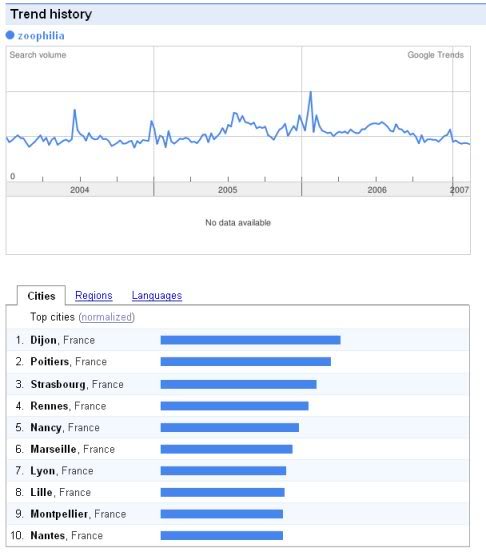Screen dimensions: 486x560
Task: Click the 2004 label on timeline
Action: click(79, 190)
